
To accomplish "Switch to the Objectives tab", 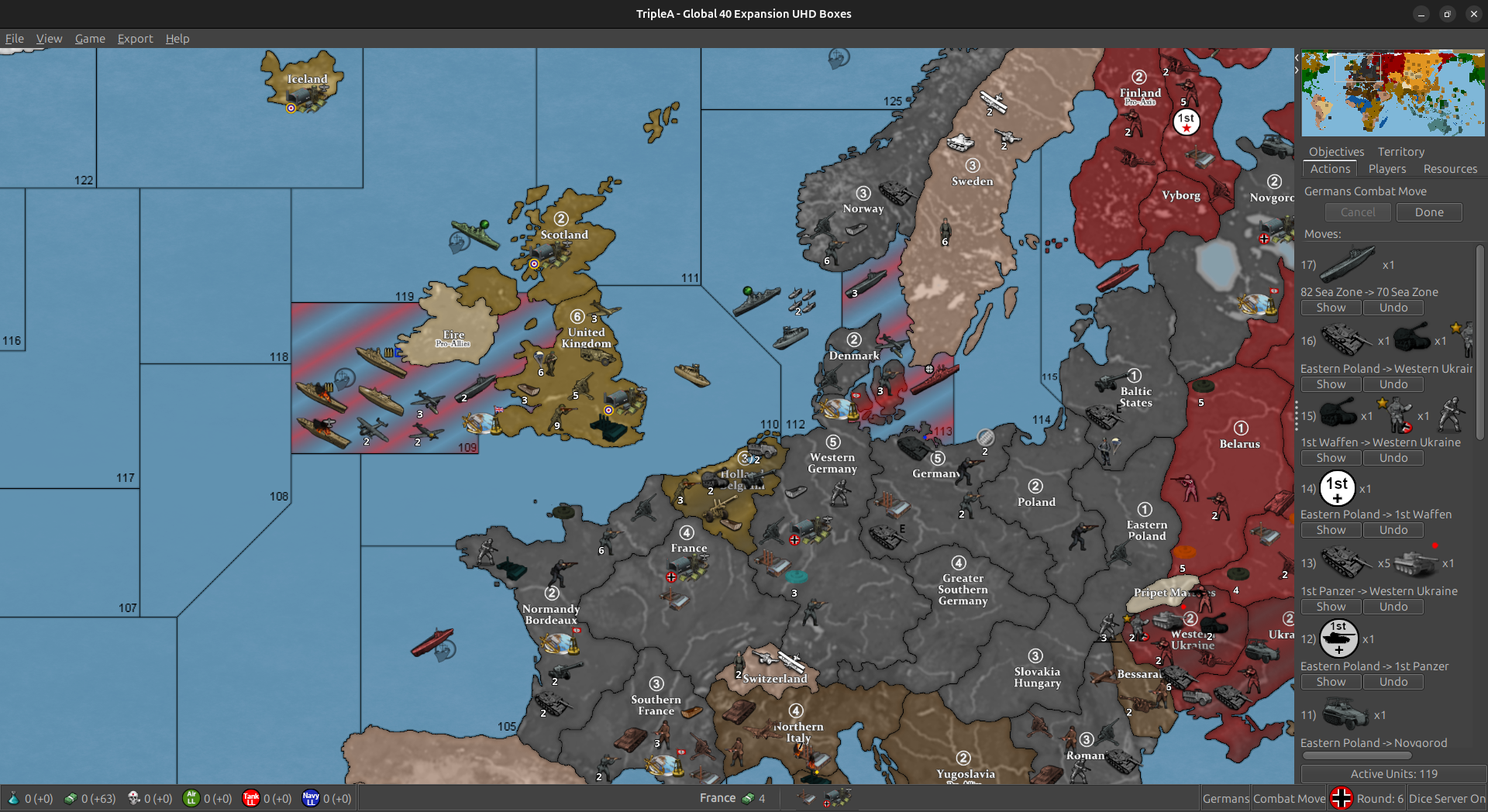I will tap(1336, 152).
